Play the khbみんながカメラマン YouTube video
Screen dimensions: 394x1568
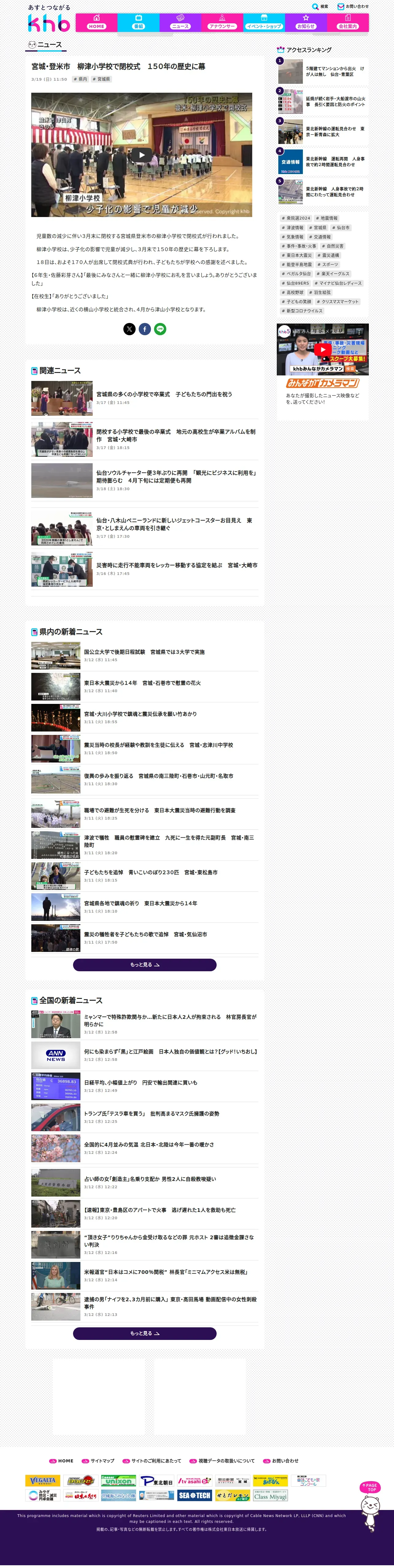(322, 349)
